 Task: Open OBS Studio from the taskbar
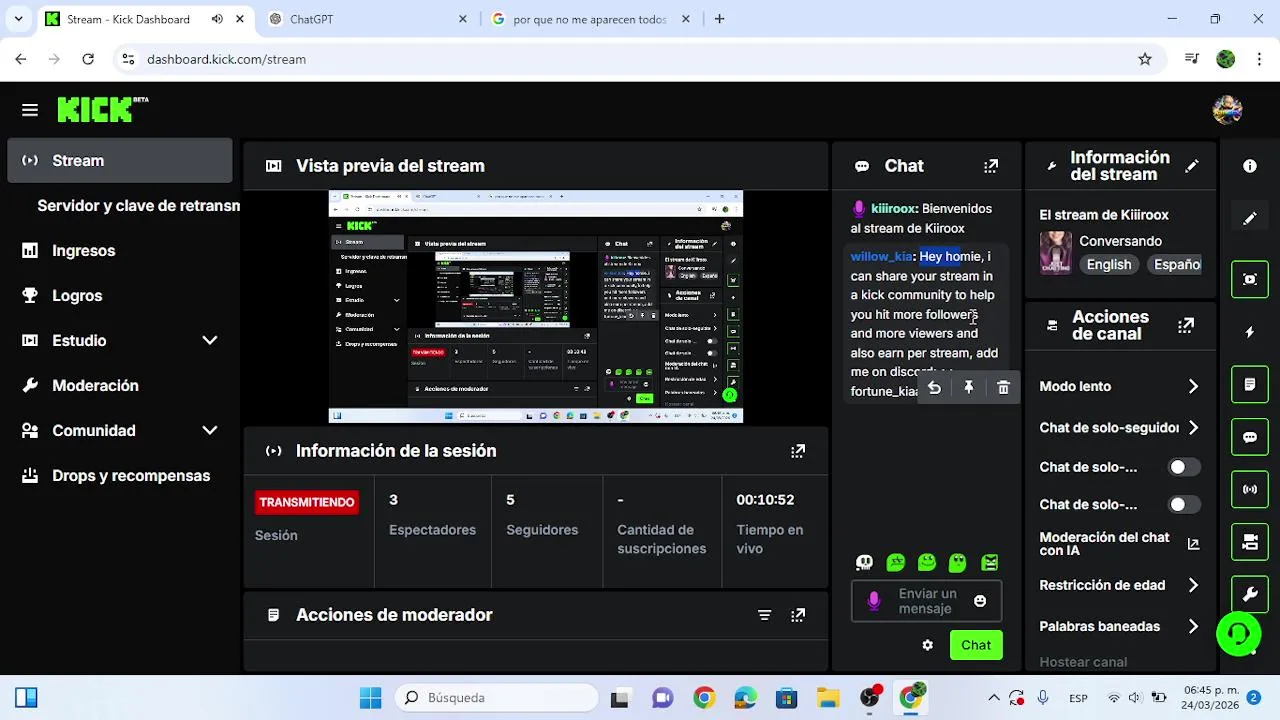click(x=871, y=697)
